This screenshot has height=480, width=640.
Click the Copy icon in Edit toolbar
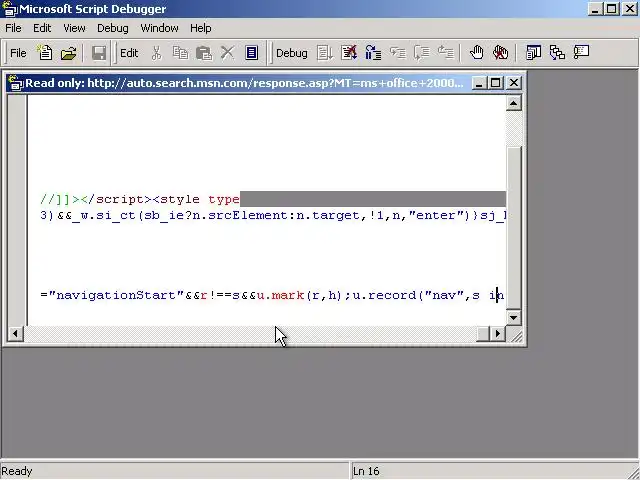[180, 53]
